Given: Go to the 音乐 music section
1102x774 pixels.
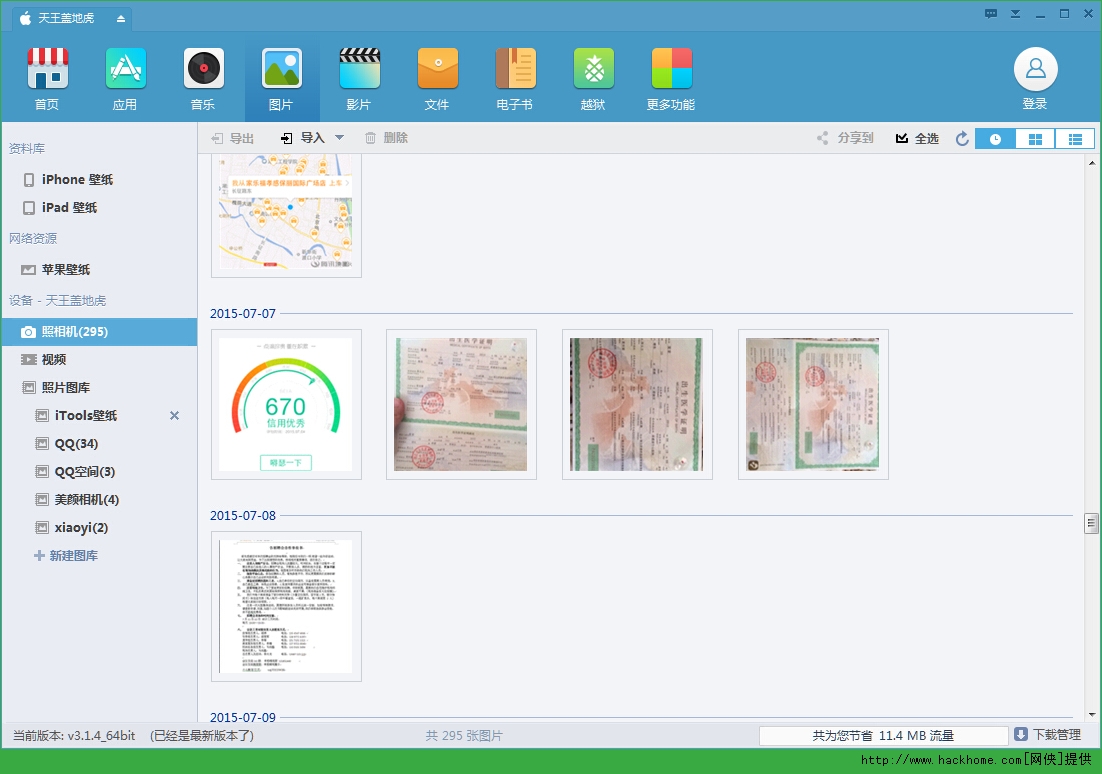Looking at the screenshot, I should coord(203,79).
